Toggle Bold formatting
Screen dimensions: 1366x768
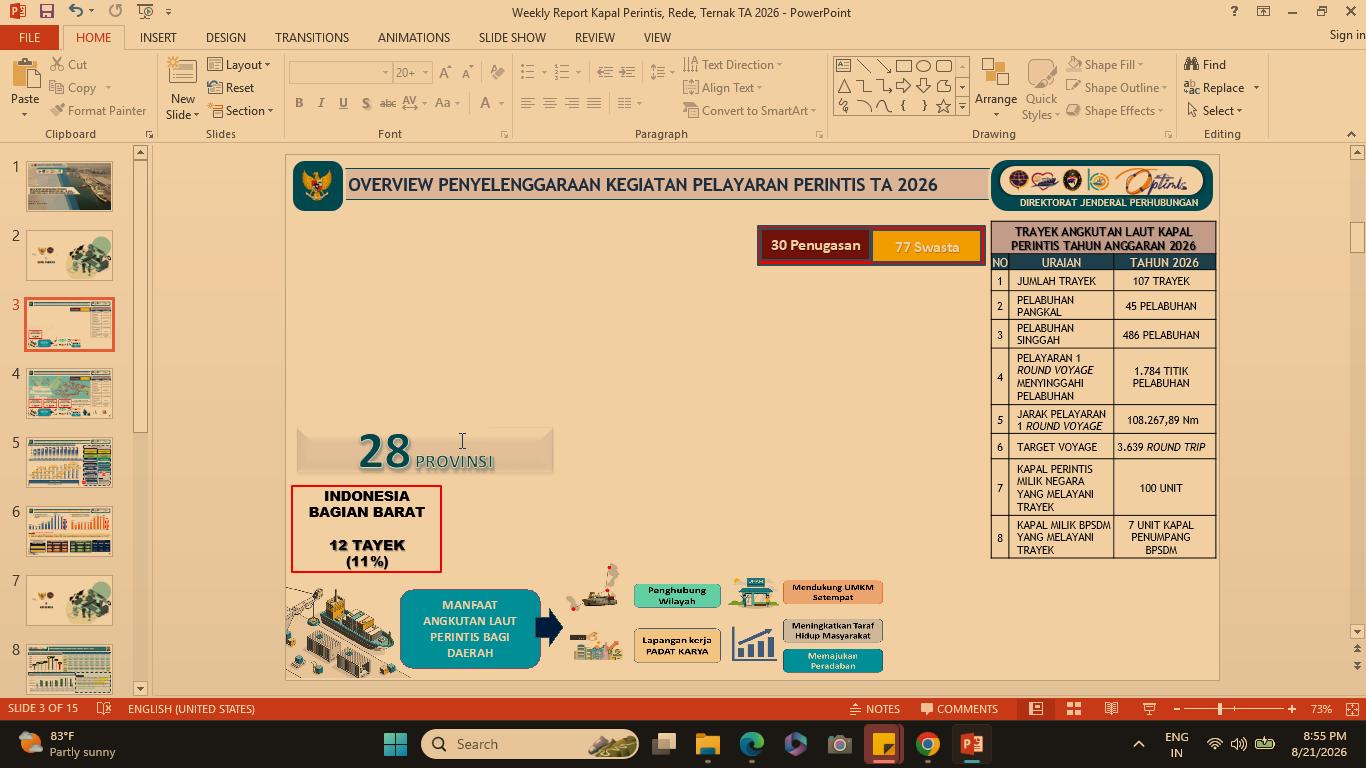click(299, 103)
